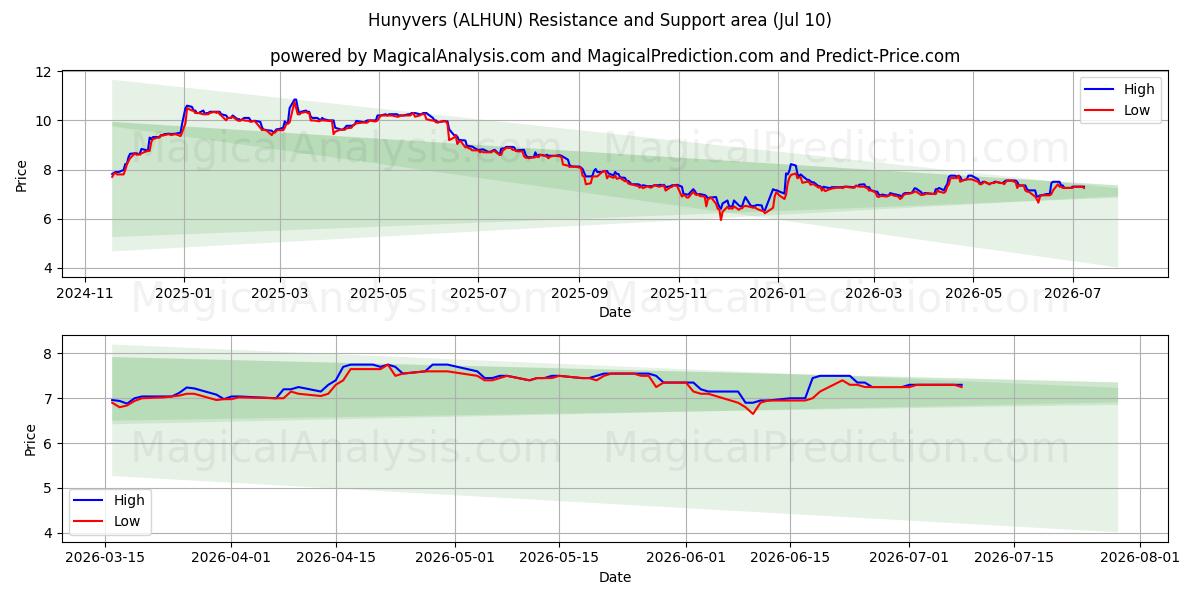Click 'High' in the top chart legend
The image size is (1200, 600).
tap(1139, 89)
